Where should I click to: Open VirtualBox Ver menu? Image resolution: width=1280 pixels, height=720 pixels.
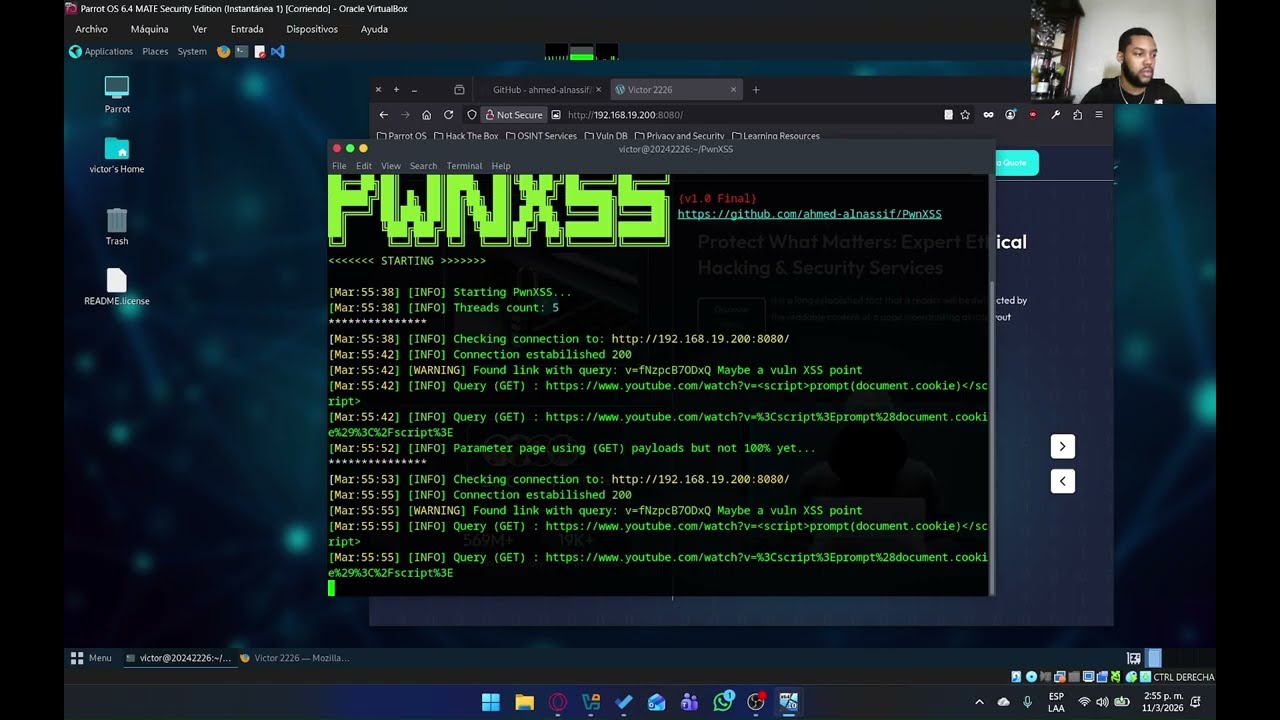[200, 29]
